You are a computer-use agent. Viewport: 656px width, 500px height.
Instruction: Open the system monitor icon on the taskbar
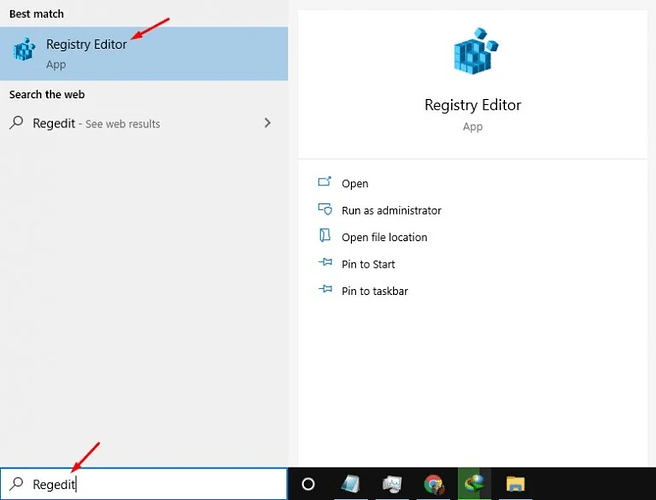392,484
